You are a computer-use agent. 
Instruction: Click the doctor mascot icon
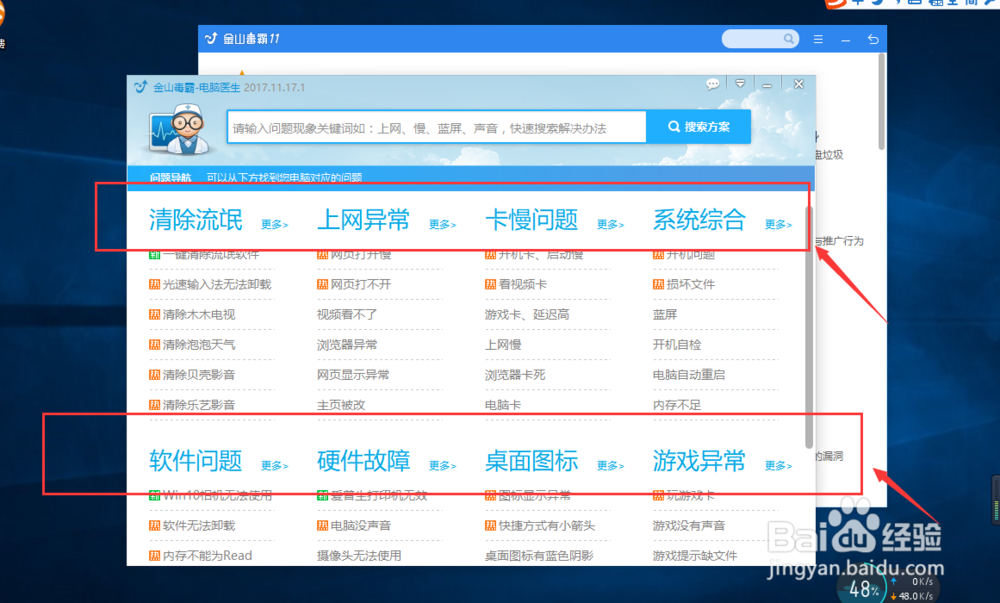[181, 128]
